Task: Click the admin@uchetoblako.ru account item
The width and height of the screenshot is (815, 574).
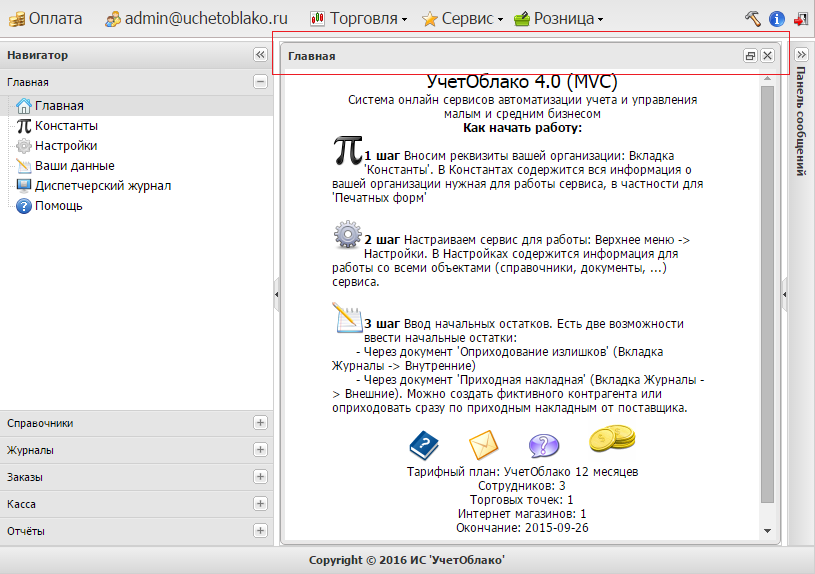Action: [x=196, y=19]
